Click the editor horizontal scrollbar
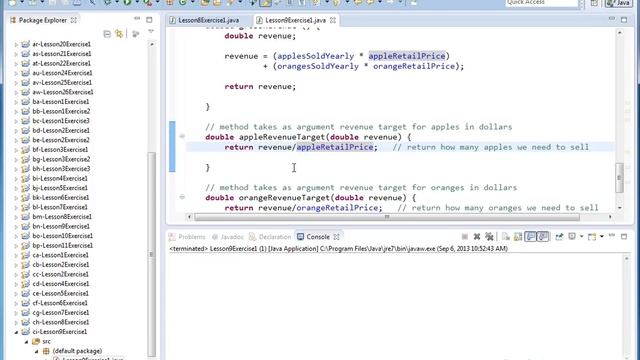The height and width of the screenshot is (360, 640). click(x=387, y=217)
